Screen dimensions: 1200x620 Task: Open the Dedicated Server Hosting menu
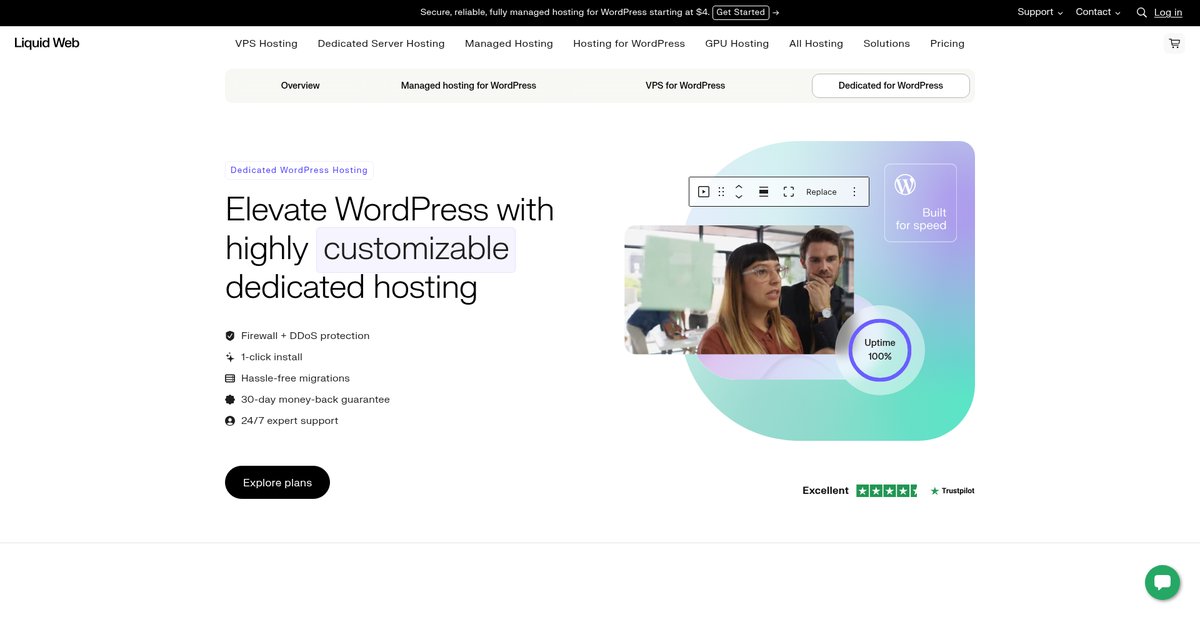coord(381,44)
